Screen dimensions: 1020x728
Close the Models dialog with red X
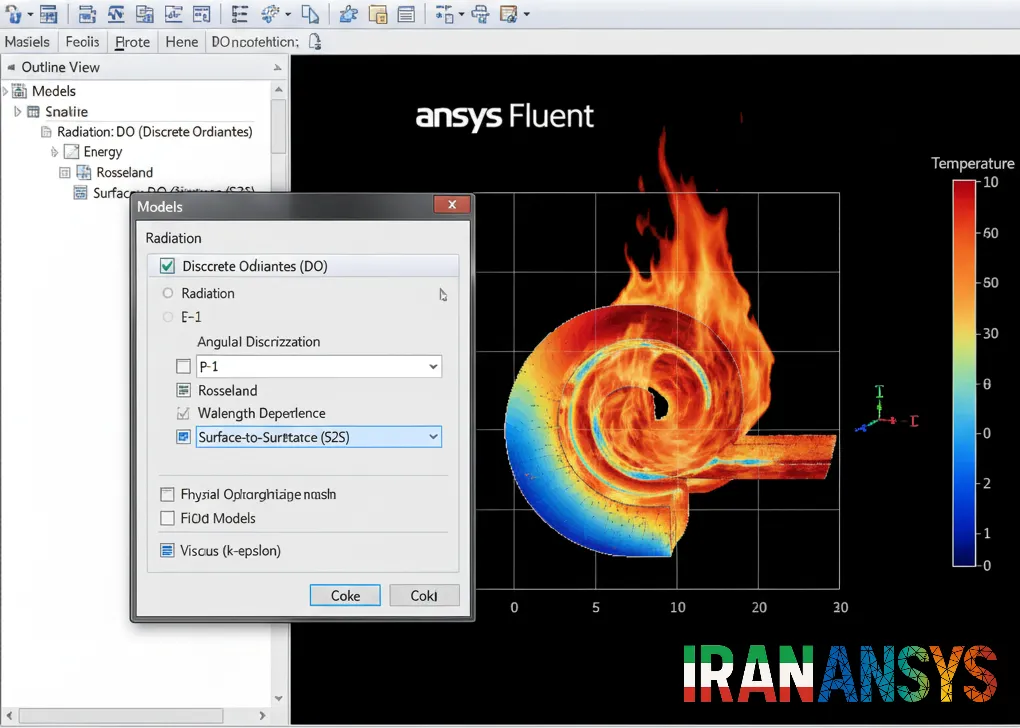452,205
